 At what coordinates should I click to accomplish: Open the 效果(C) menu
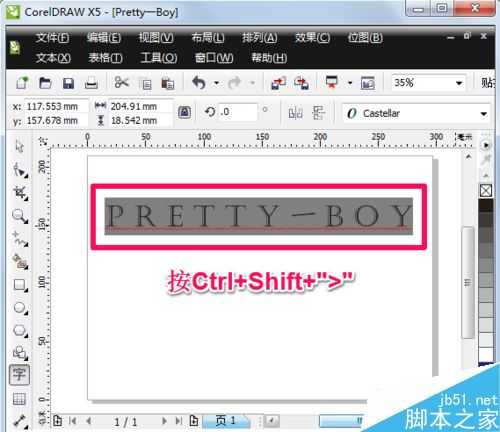click(312, 38)
